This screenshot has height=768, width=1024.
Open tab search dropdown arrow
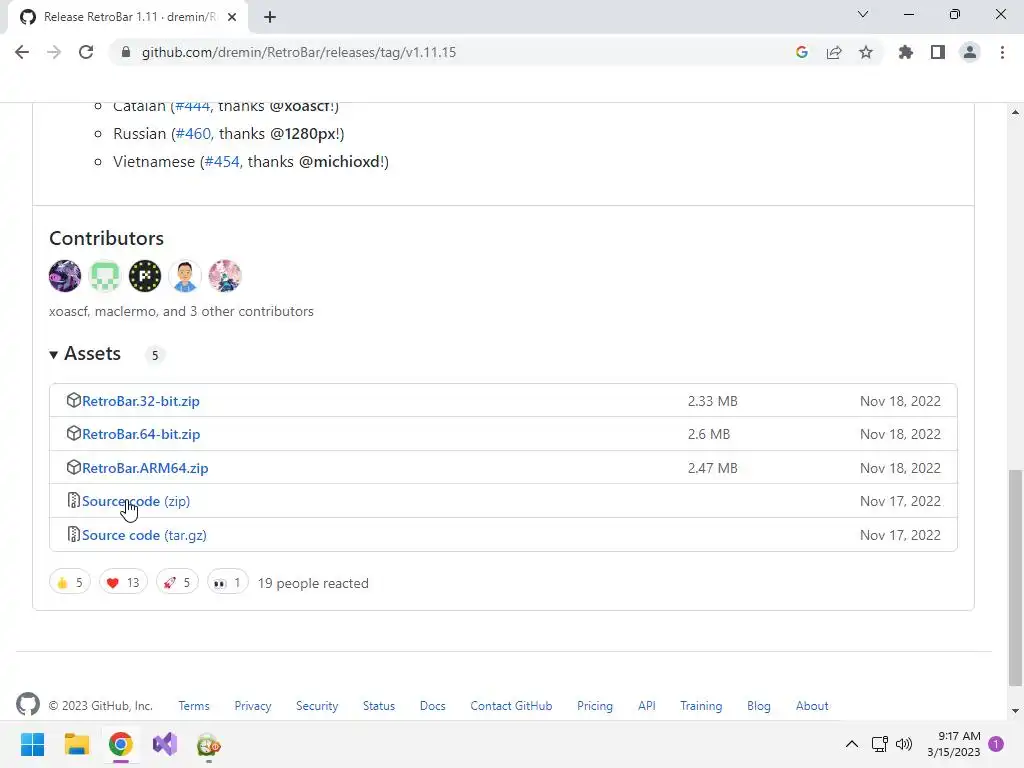(x=863, y=14)
